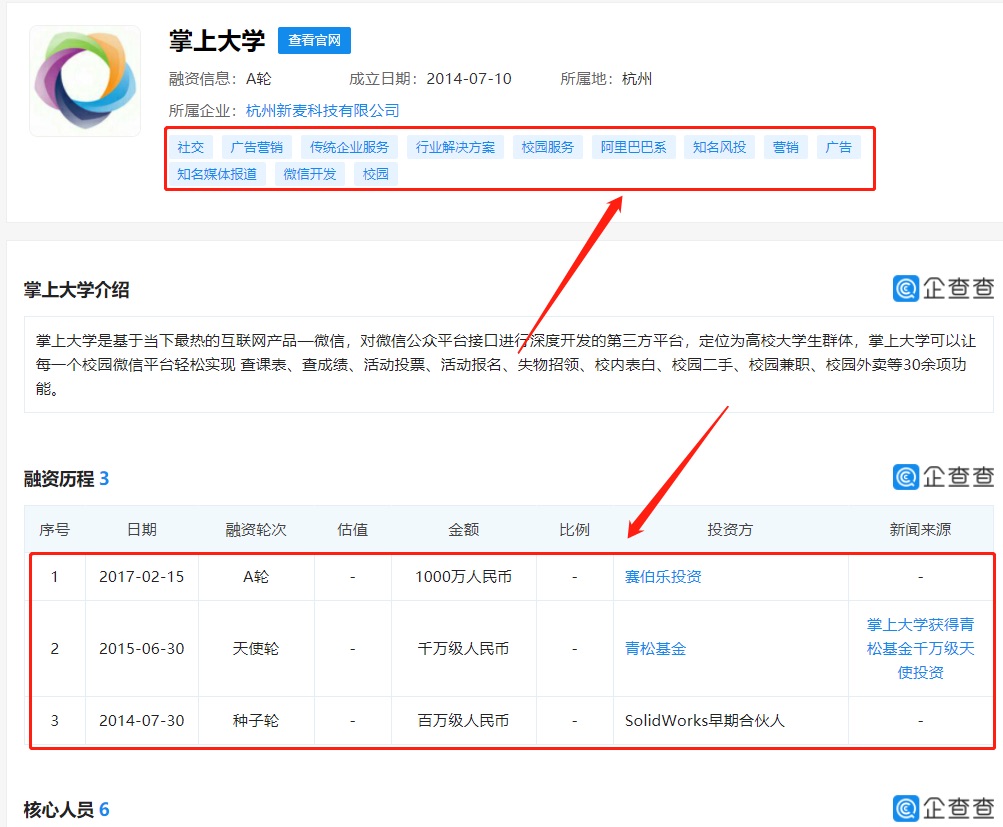Click the 企查查 logo beside 融资历程

coord(943,478)
